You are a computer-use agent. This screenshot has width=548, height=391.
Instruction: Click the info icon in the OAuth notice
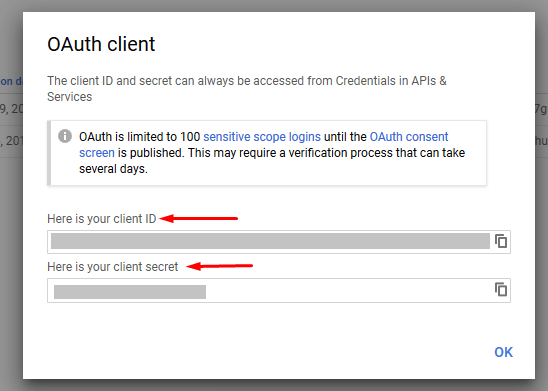click(x=65, y=136)
